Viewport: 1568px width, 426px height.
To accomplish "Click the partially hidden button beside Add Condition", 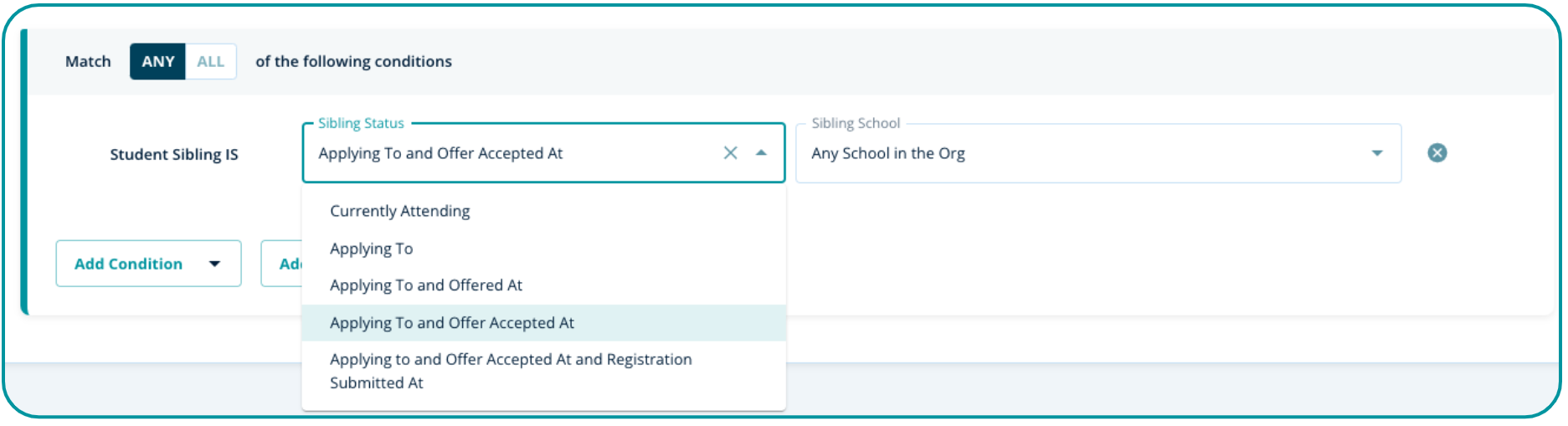I will tap(282, 264).
